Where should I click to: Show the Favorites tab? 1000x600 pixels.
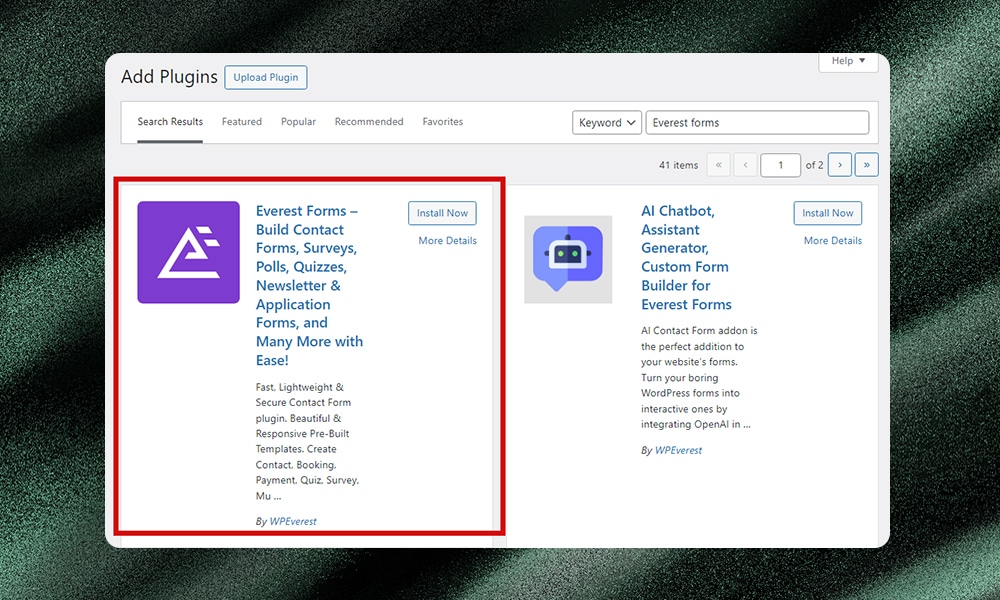[x=442, y=121]
